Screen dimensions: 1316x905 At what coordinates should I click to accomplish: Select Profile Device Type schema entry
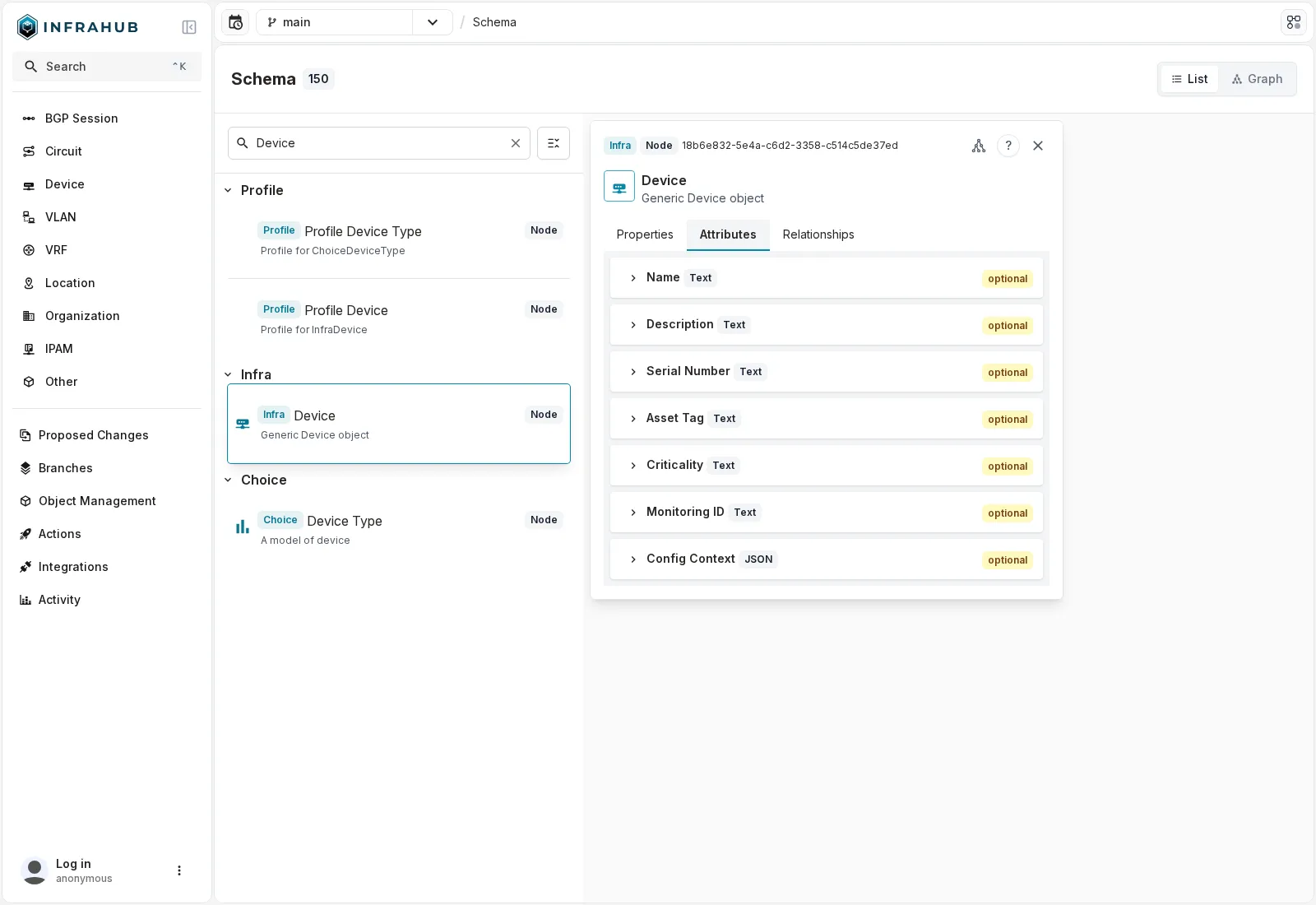(x=399, y=239)
